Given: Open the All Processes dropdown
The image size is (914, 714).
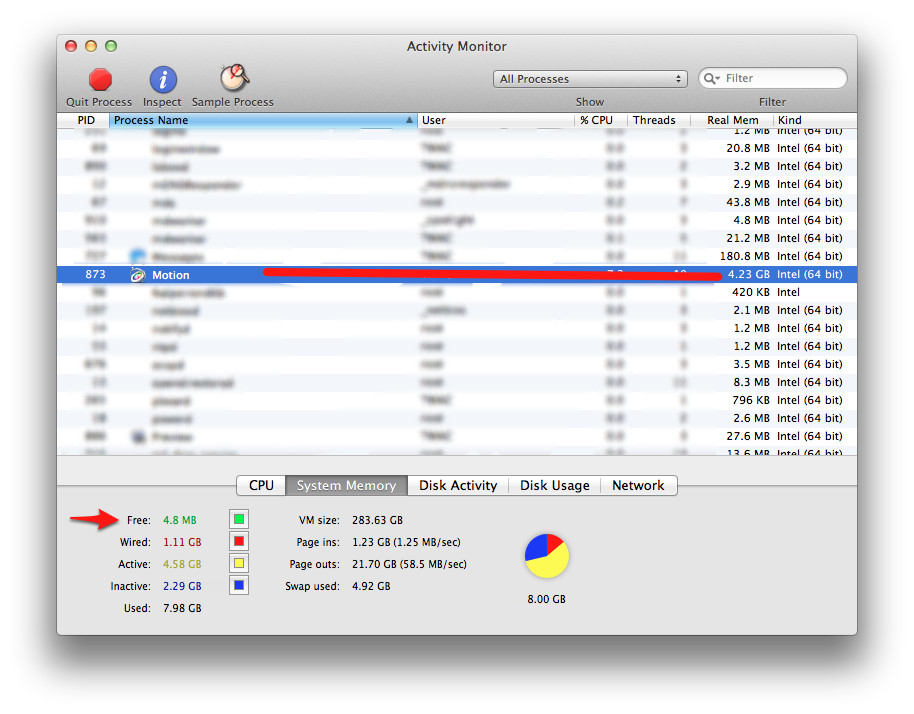Looking at the screenshot, I should [x=590, y=79].
